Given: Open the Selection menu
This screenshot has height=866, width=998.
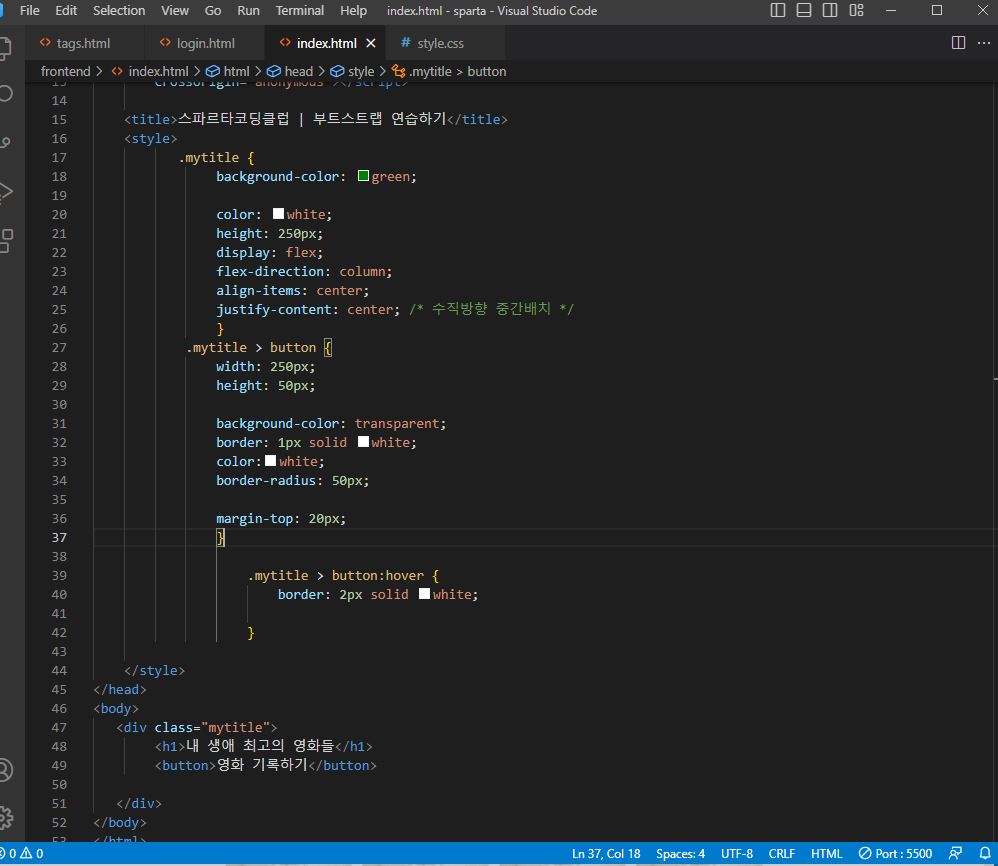Looking at the screenshot, I should [118, 10].
